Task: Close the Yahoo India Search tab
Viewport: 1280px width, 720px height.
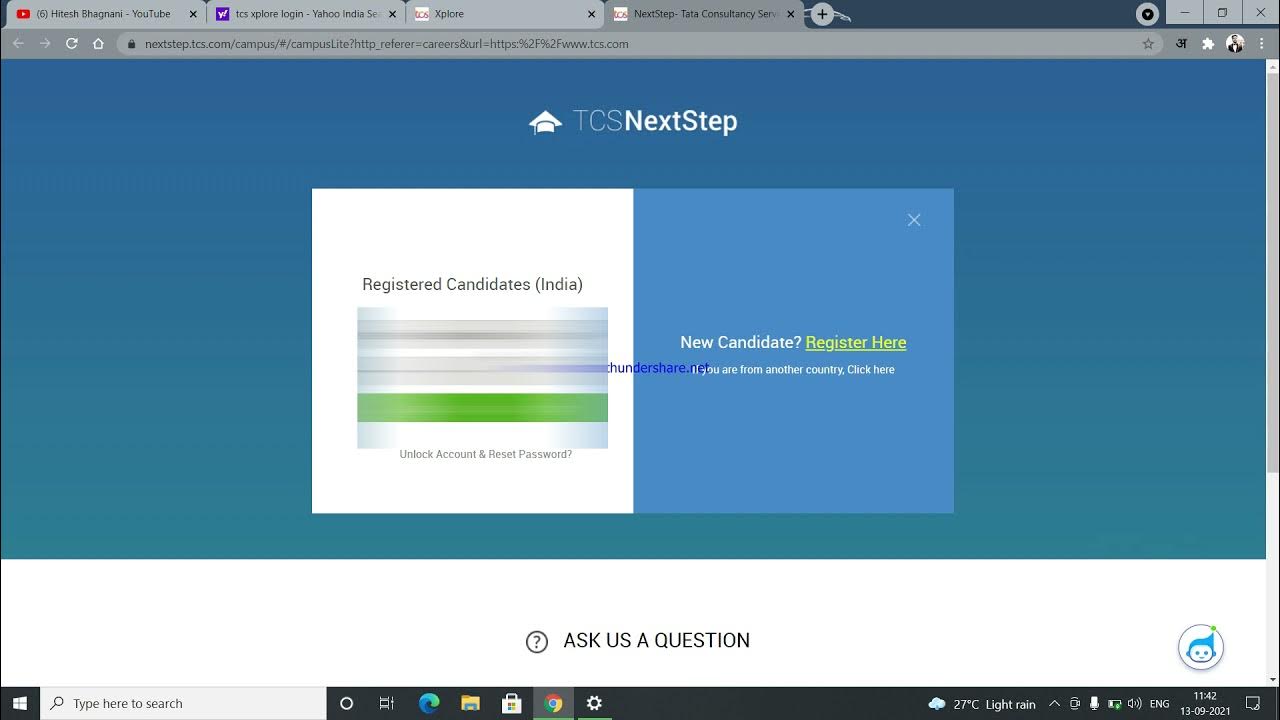Action: pos(392,14)
